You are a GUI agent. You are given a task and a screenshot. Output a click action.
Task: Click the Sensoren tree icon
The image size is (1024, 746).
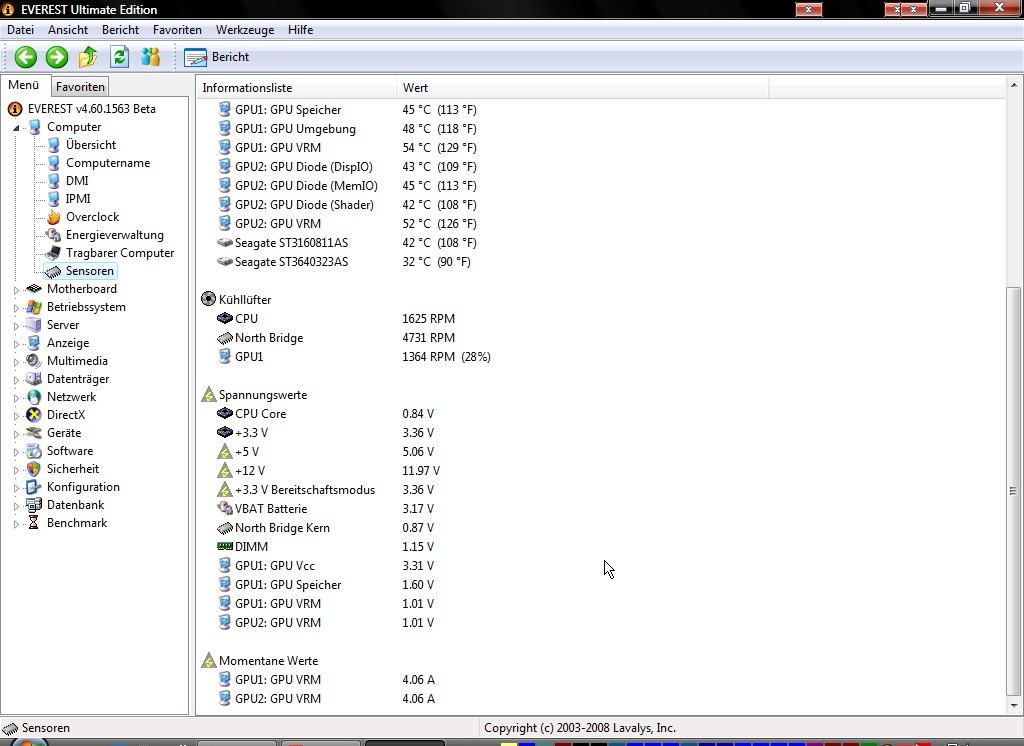[x=54, y=271]
